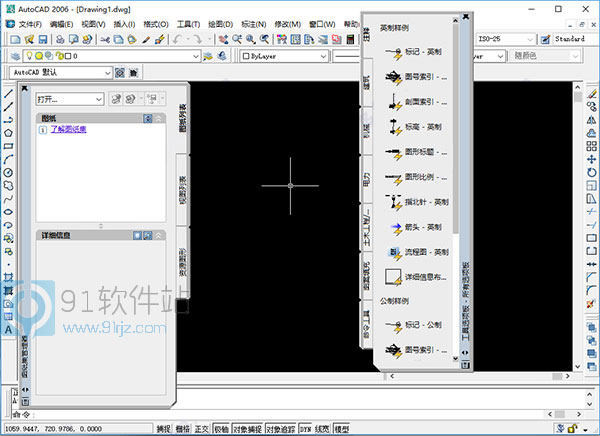Screen dimensions: 600x436
Task: Click the ByLayer color control swatch
Action: coord(246,57)
